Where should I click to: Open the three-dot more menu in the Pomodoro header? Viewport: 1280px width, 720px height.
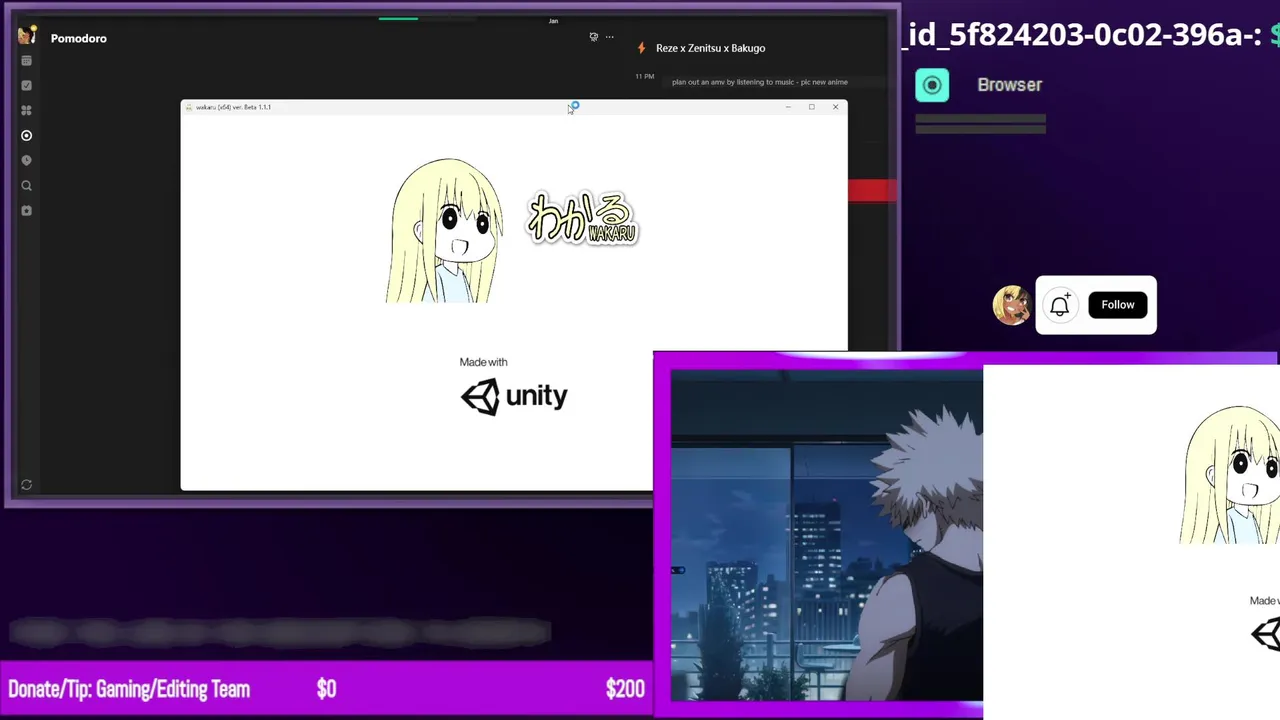(x=609, y=37)
